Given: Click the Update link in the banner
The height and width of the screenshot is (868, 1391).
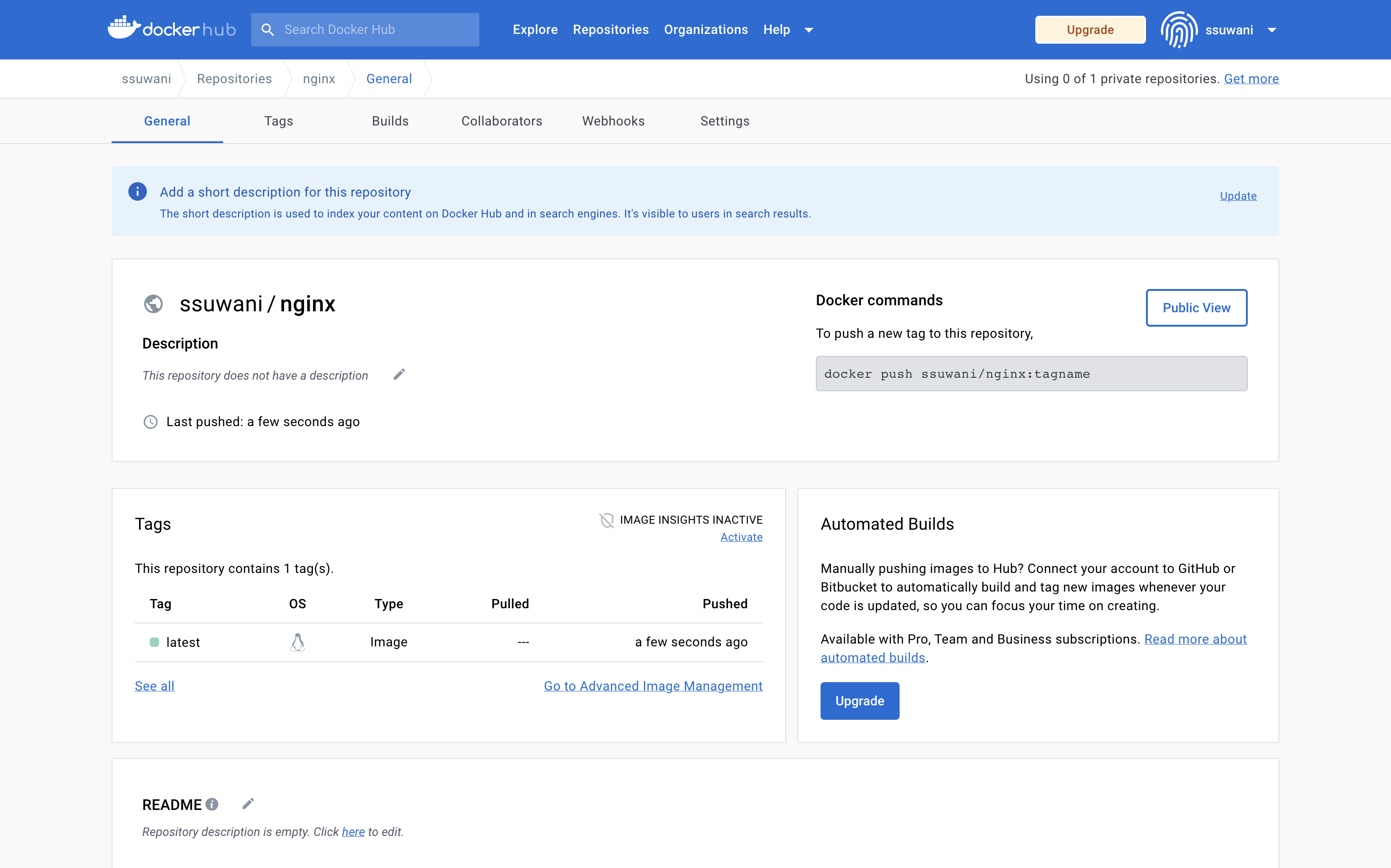Looking at the screenshot, I should pos(1238,196).
